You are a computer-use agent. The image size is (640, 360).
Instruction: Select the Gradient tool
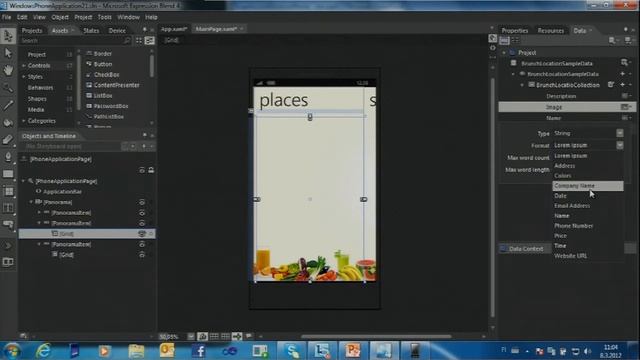8,140
